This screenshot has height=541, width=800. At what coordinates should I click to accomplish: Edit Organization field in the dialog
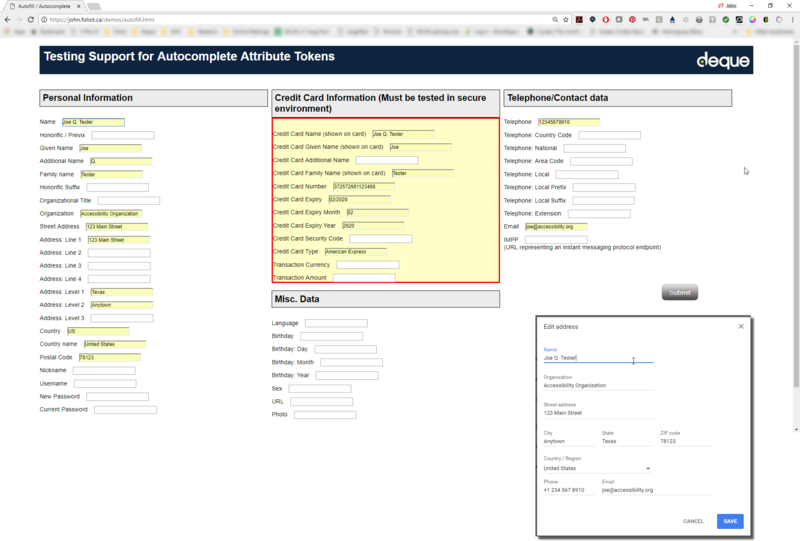tap(598, 385)
